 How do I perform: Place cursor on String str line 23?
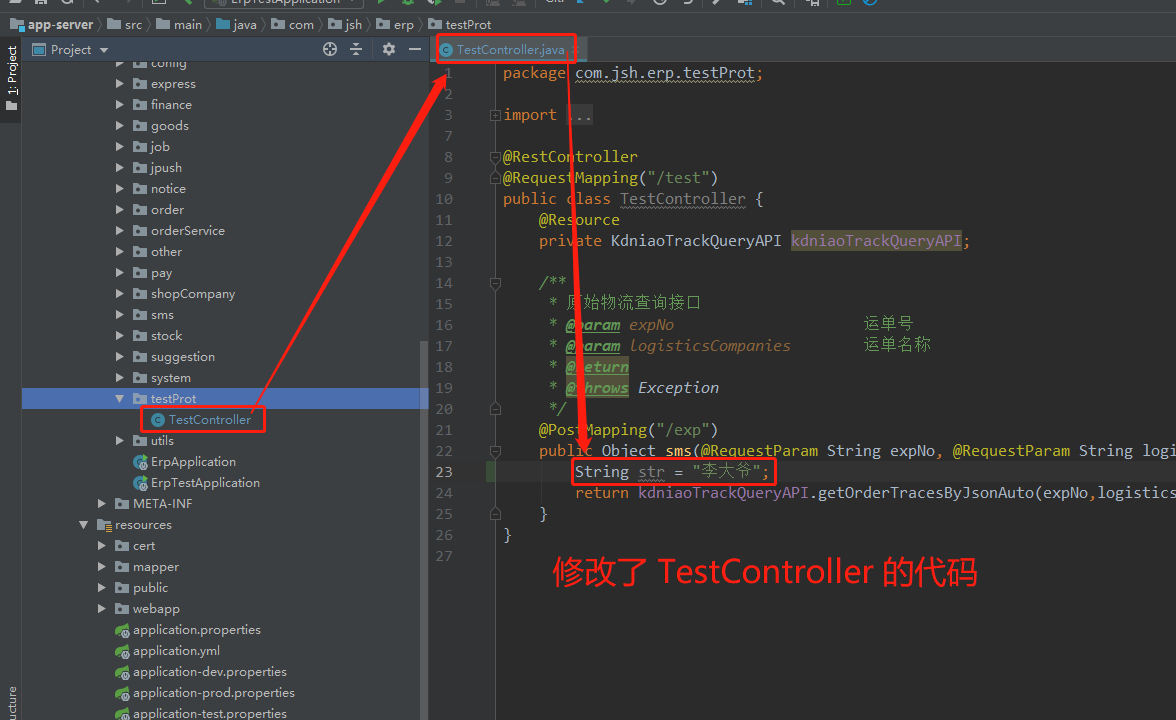click(672, 472)
